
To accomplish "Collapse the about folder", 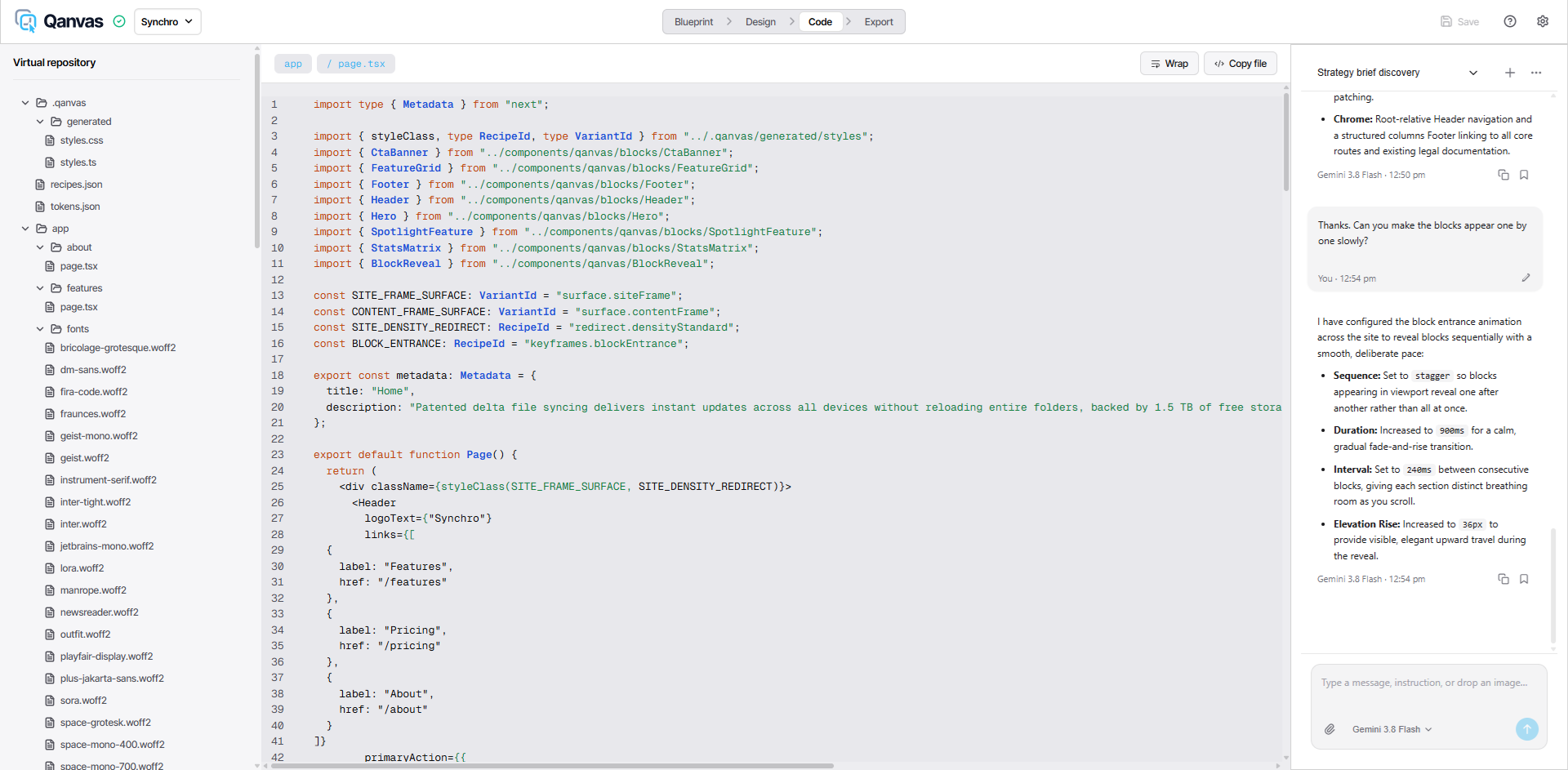I will [x=40, y=247].
